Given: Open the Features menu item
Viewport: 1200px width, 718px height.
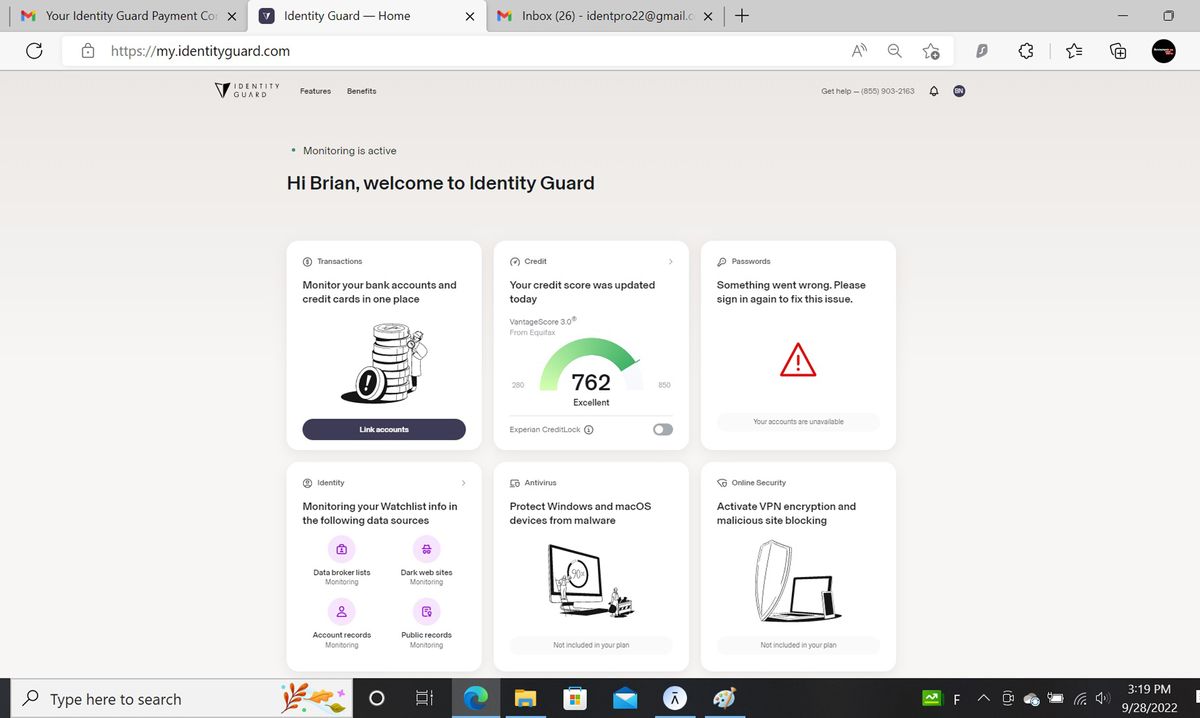Looking at the screenshot, I should (x=315, y=91).
